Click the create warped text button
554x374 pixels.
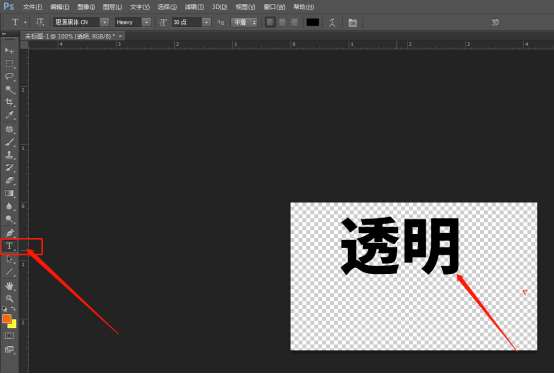[x=332, y=22]
